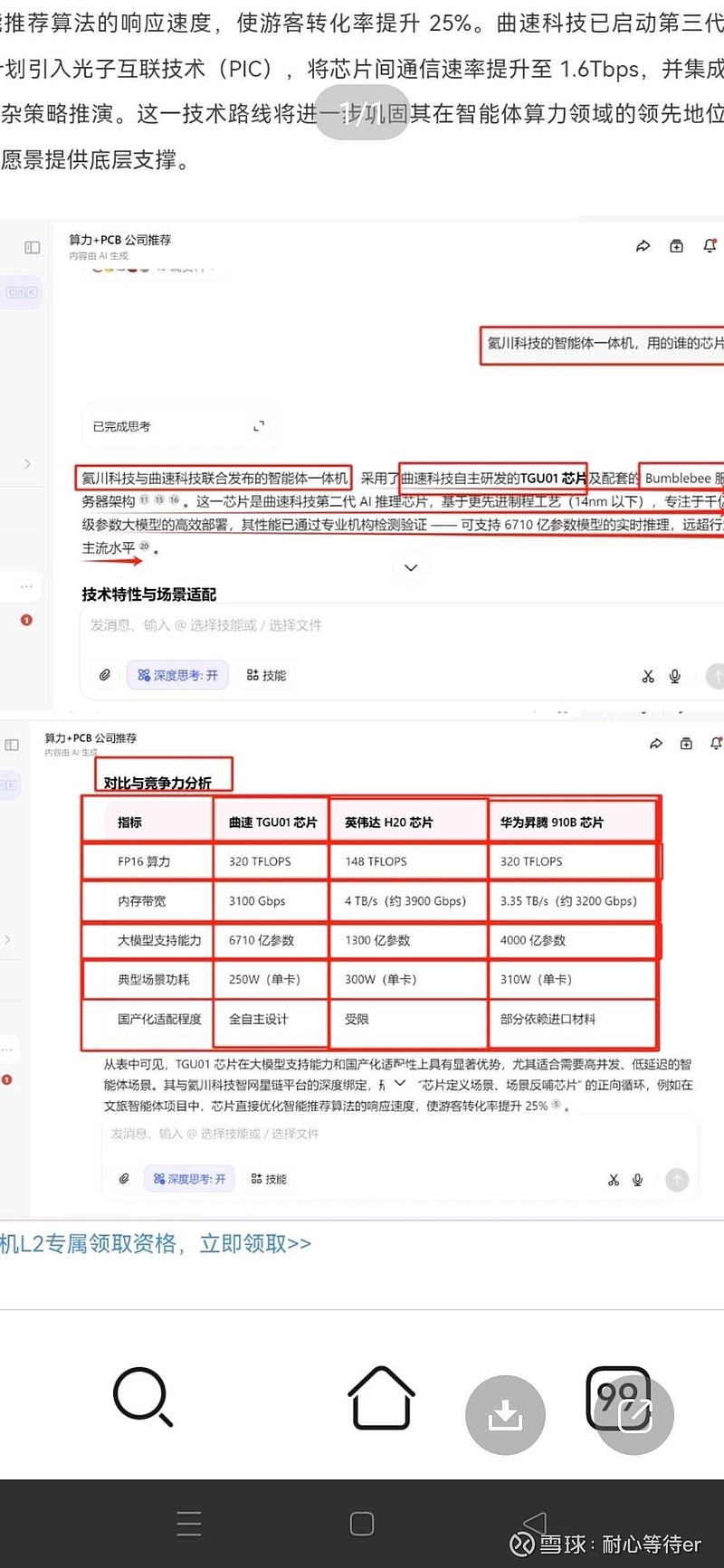Image resolution: width=724 pixels, height=1568 pixels.
Task: Go to browser home via the house icon
Action: point(382,1397)
